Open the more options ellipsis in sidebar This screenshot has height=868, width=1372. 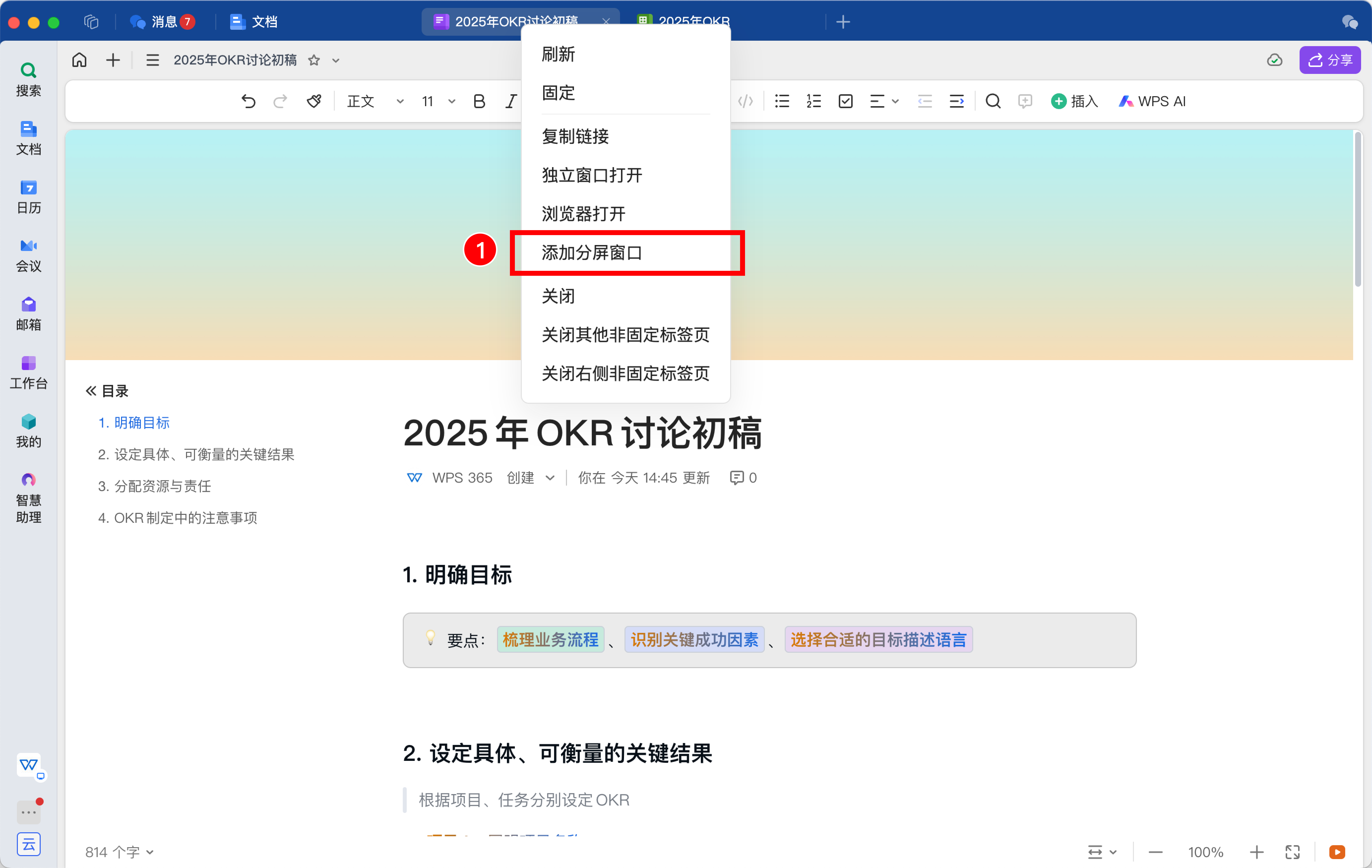point(29,812)
